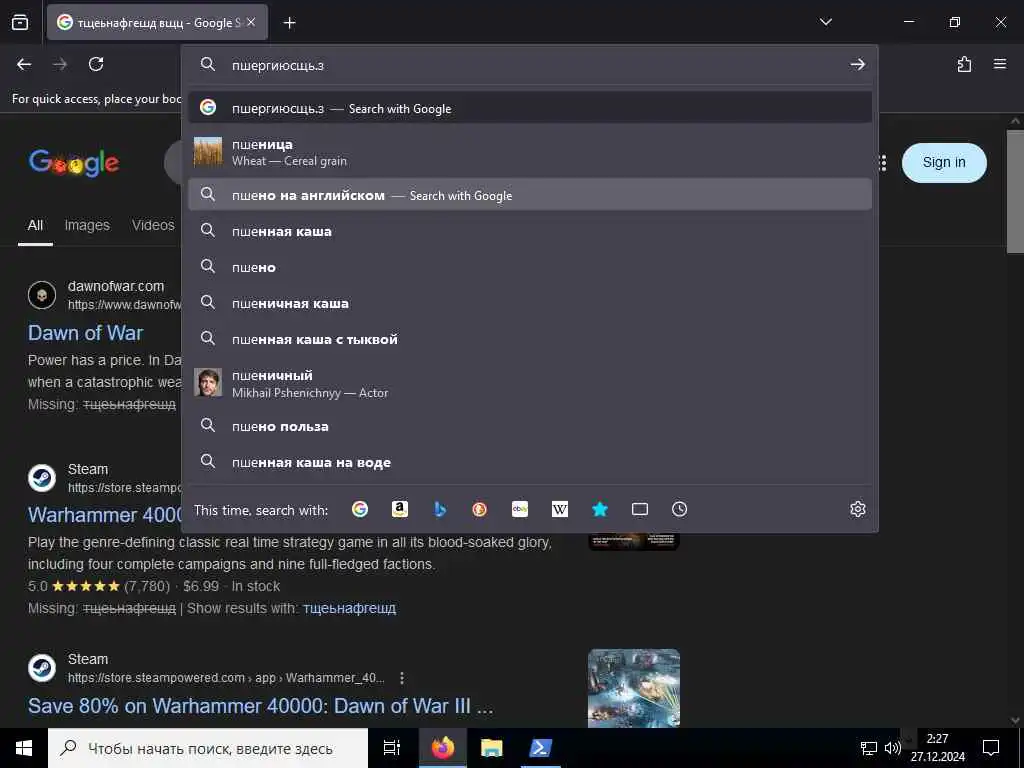The width and height of the screenshot is (1024, 768).
Task: Click the Google logo on the page
Action: pyautogui.click(x=74, y=163)
